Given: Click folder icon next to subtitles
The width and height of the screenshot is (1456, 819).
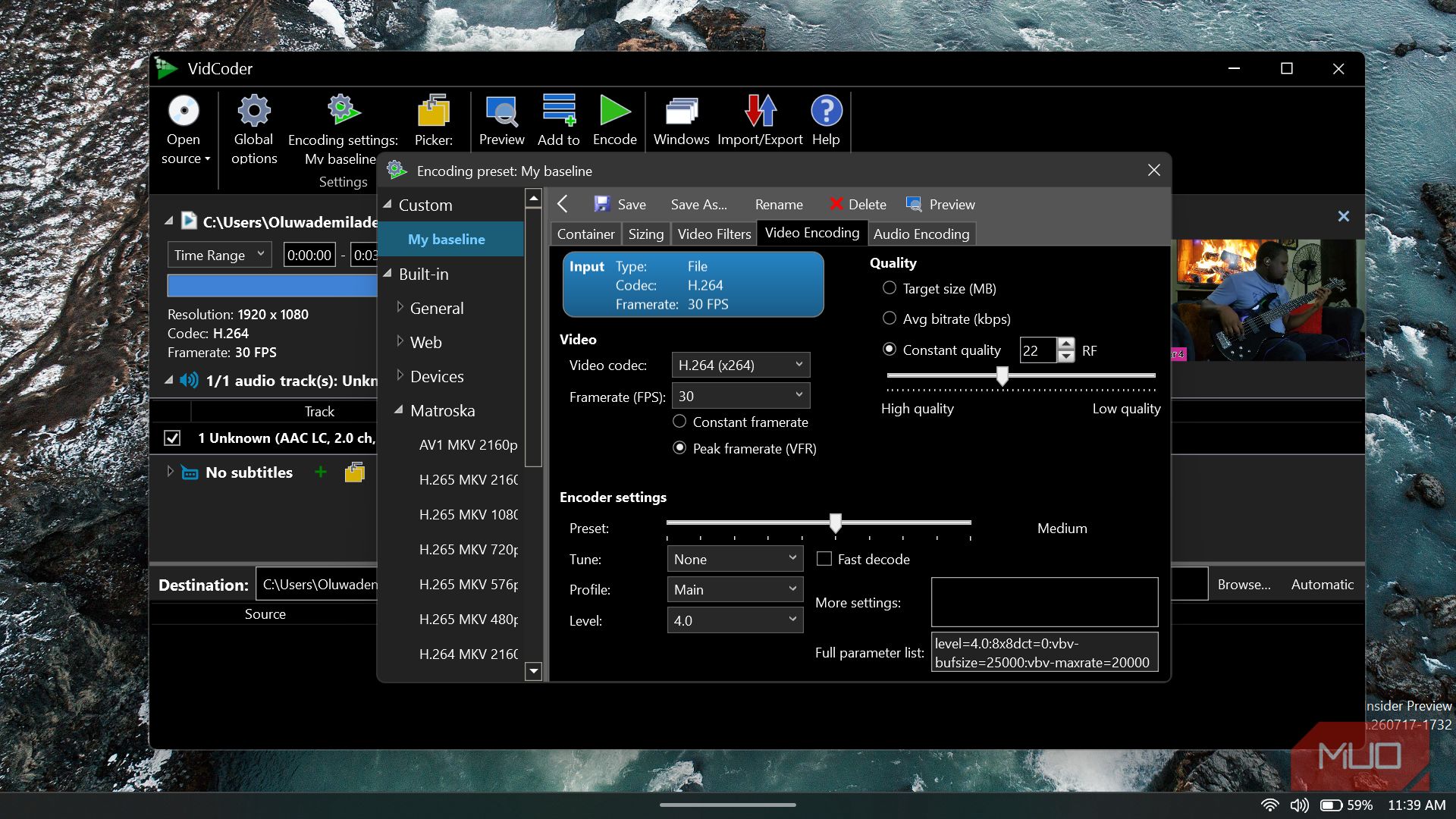Looking at the screenshot, I should point(354,472).
